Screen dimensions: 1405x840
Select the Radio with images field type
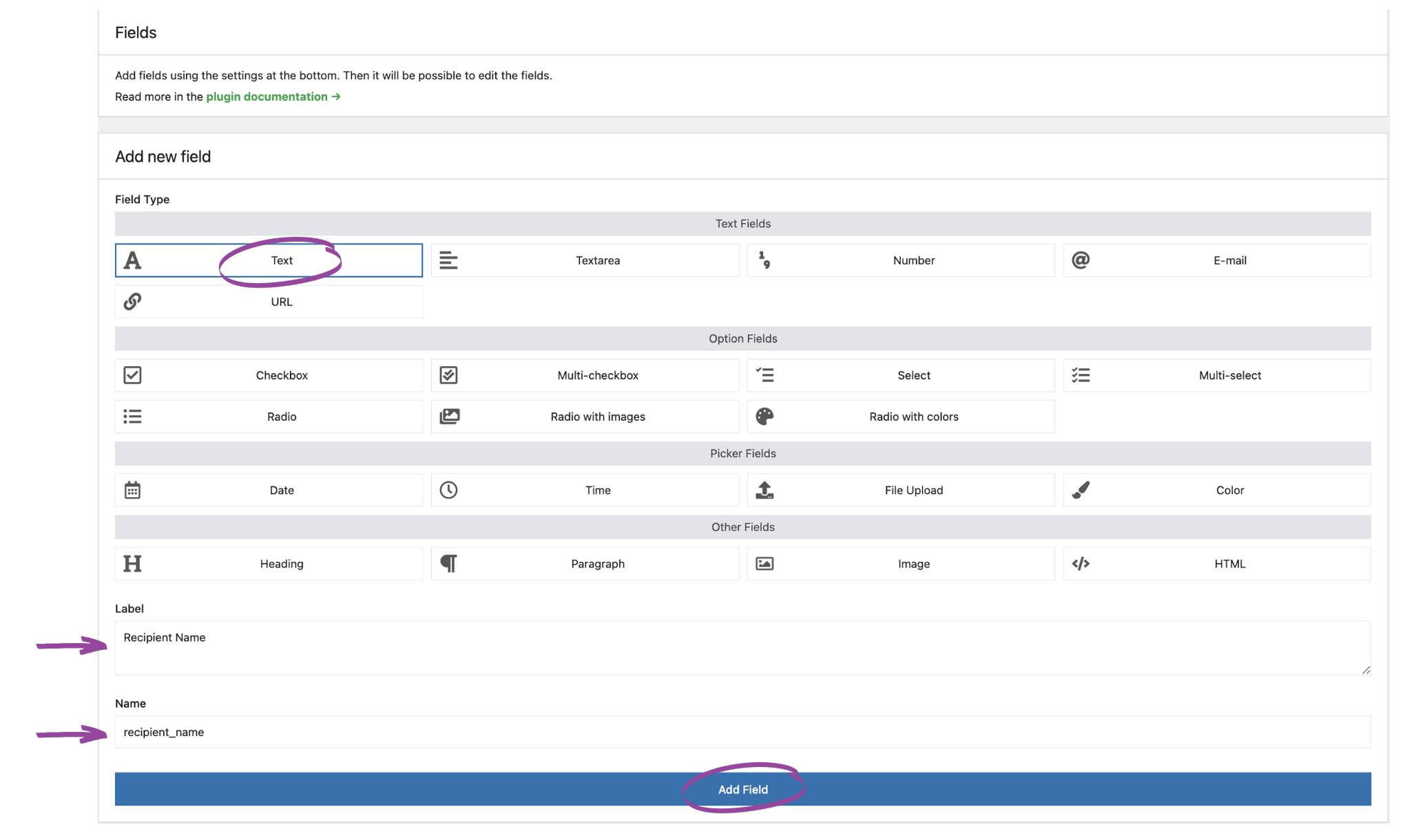pos(584,416)
